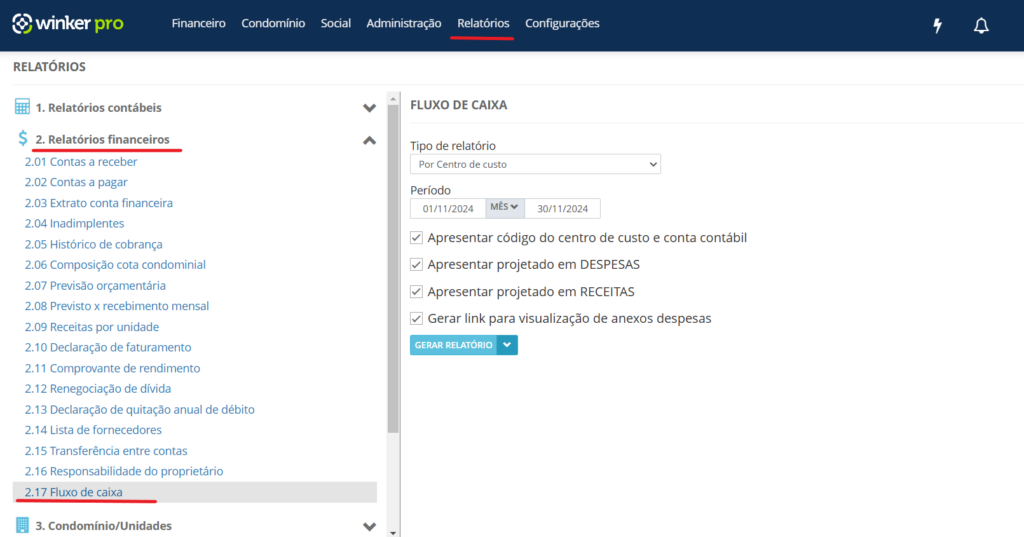Open report 2.15 Transferência entre contas

pyautogui.click(x=106, y=451)
